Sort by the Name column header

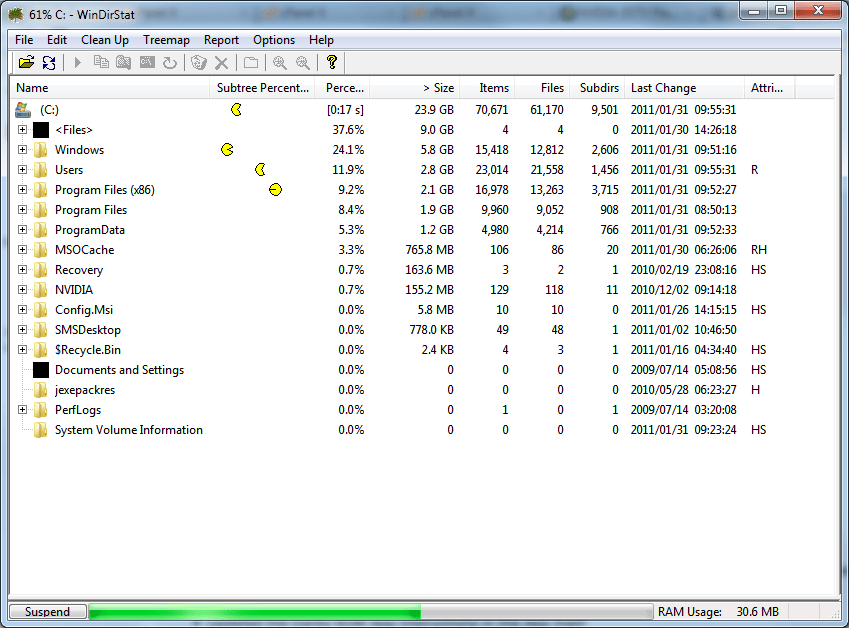click(109, 88)
